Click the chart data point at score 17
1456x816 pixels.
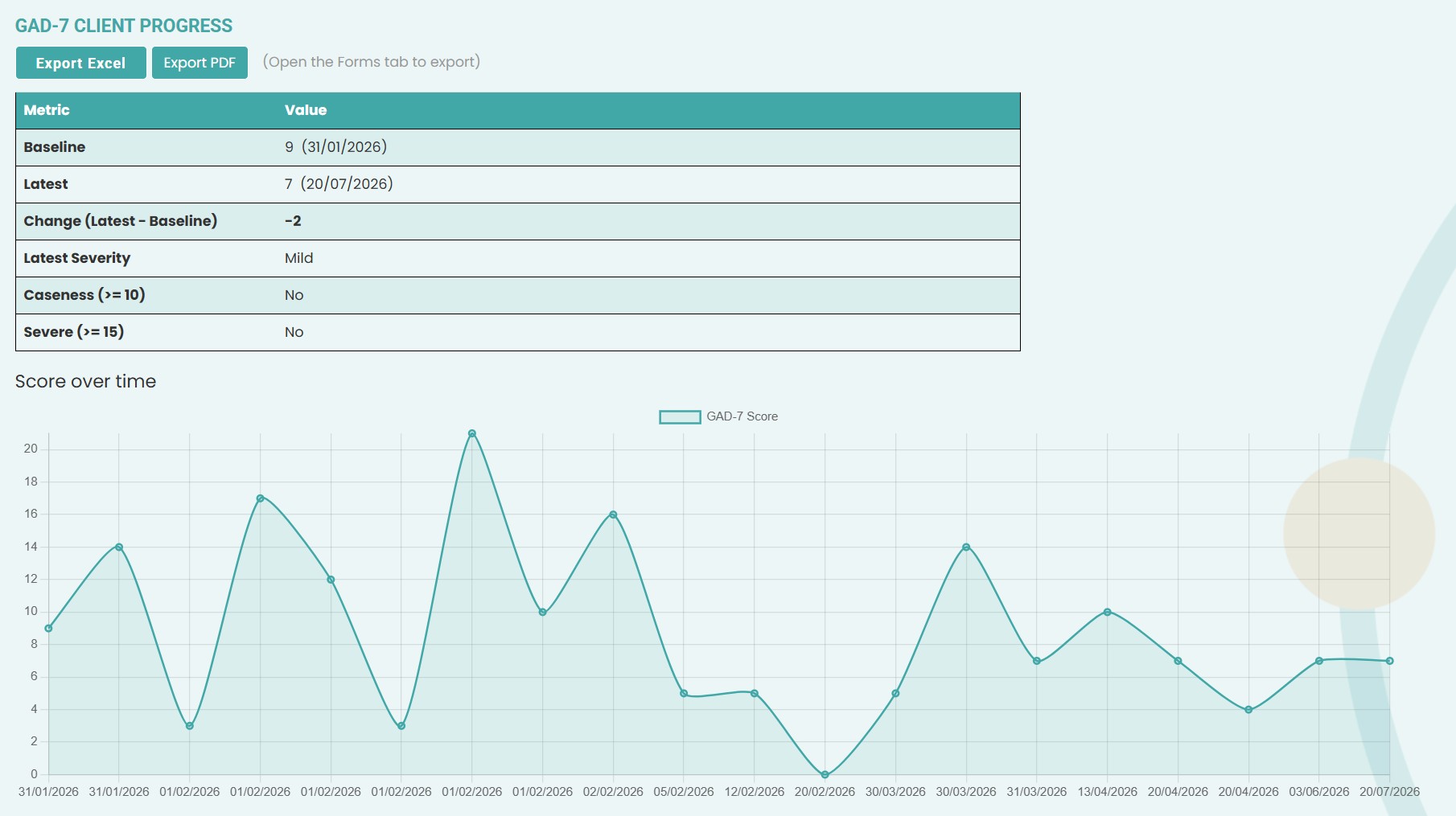pyautogui.click(x=260, y=498)
